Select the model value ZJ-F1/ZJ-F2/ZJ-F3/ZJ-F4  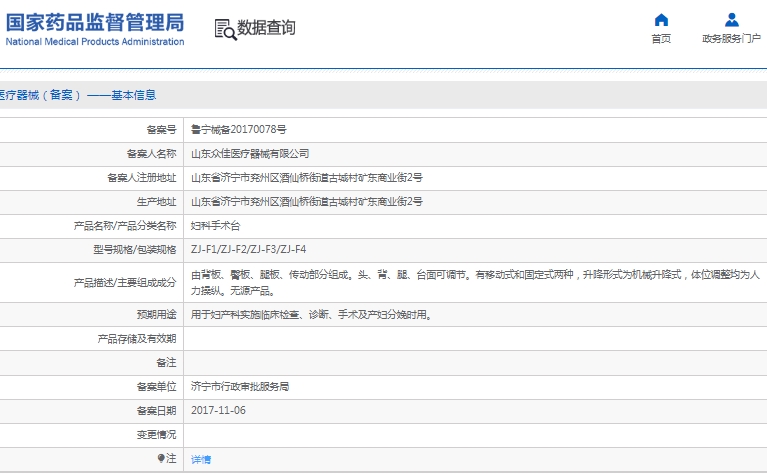coord(248,249)
